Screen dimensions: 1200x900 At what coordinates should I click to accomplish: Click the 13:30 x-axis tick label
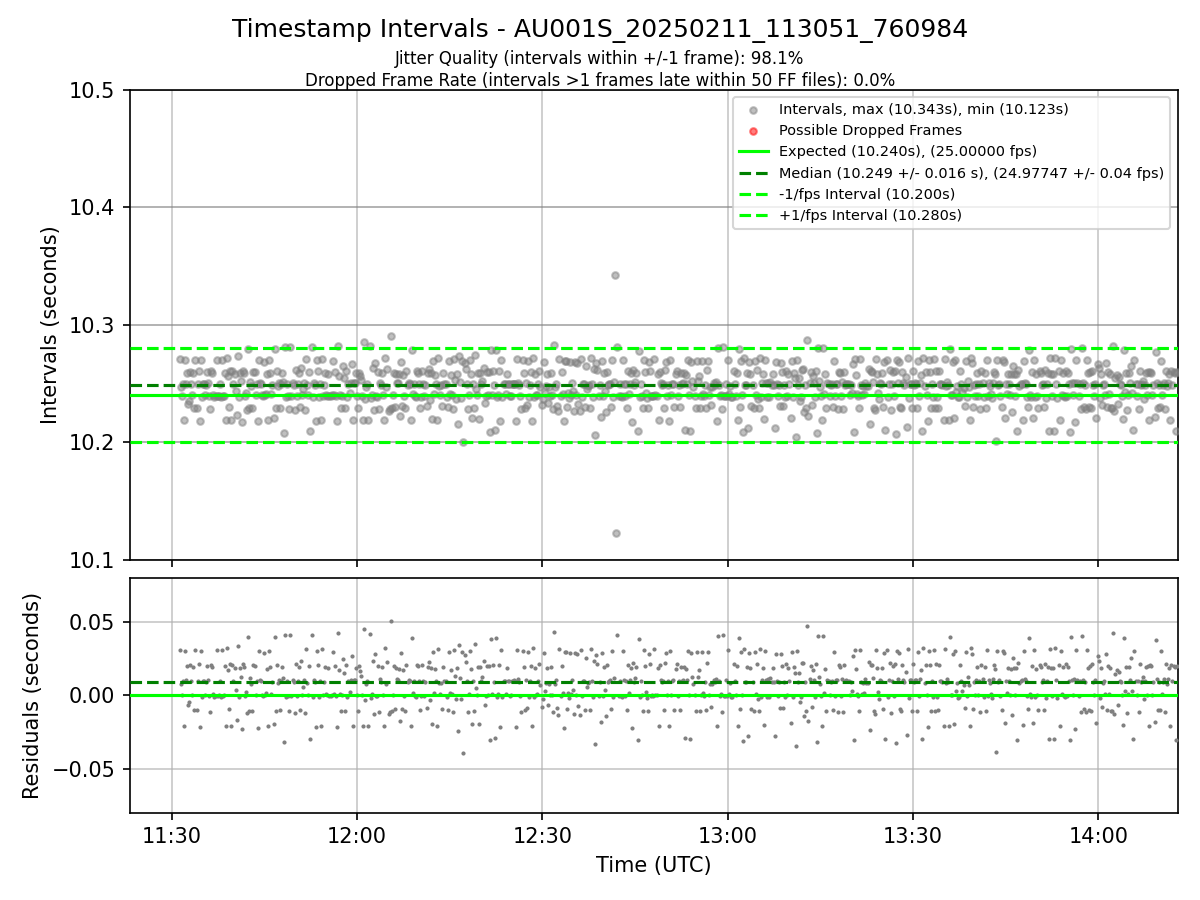[x=912, y=834]
